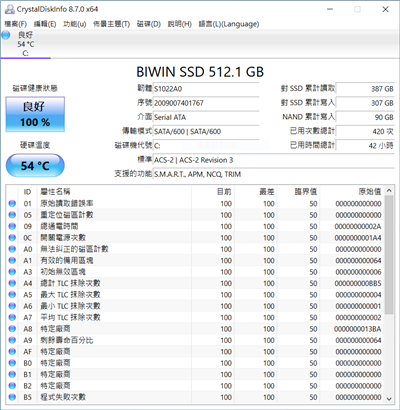Viewport: 400px width, 410px height.
Task: Click the CrystalDiskInfo app icon in title bar
Action: [10, 9]
